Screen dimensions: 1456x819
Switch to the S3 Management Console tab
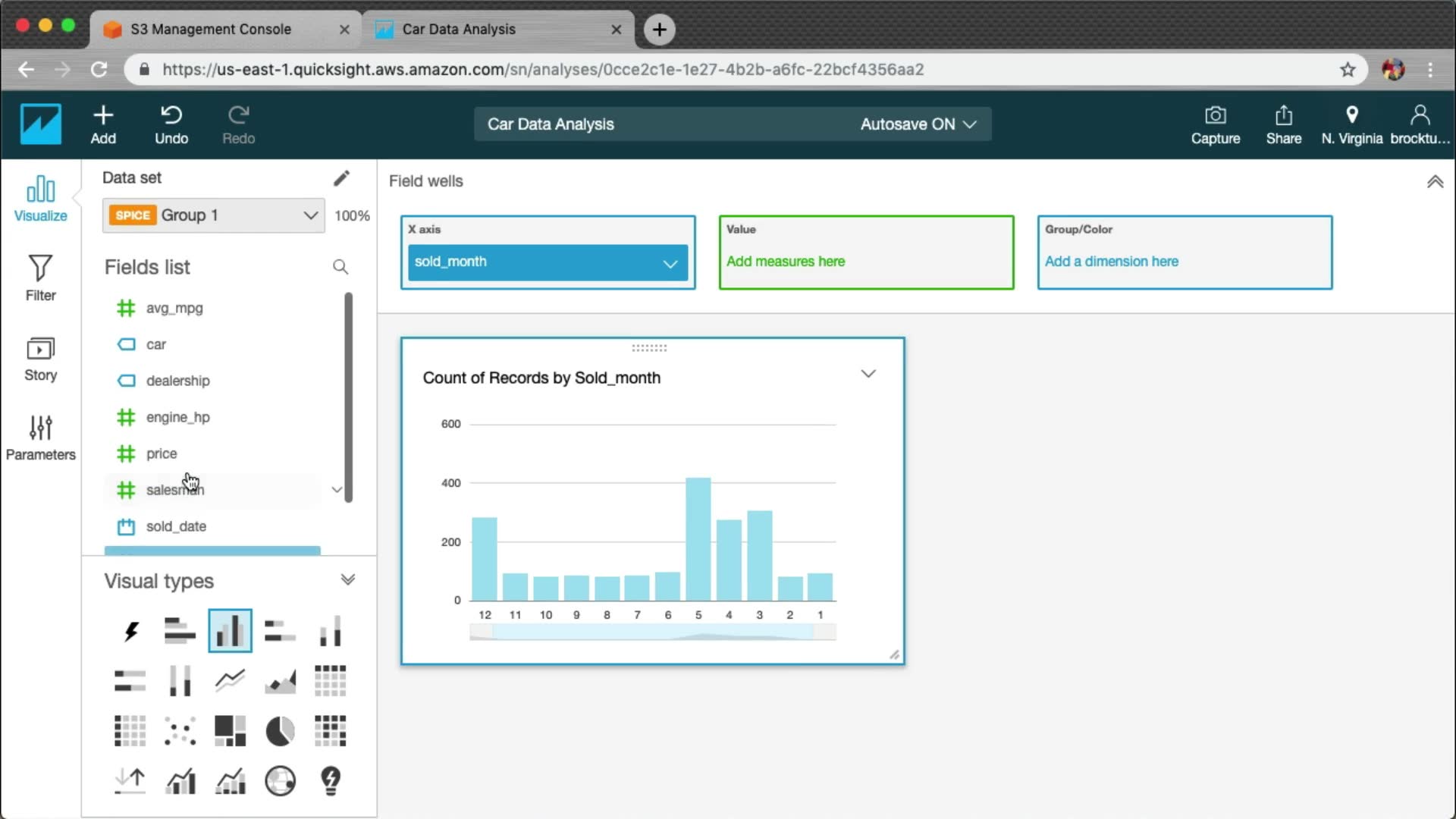211,30
